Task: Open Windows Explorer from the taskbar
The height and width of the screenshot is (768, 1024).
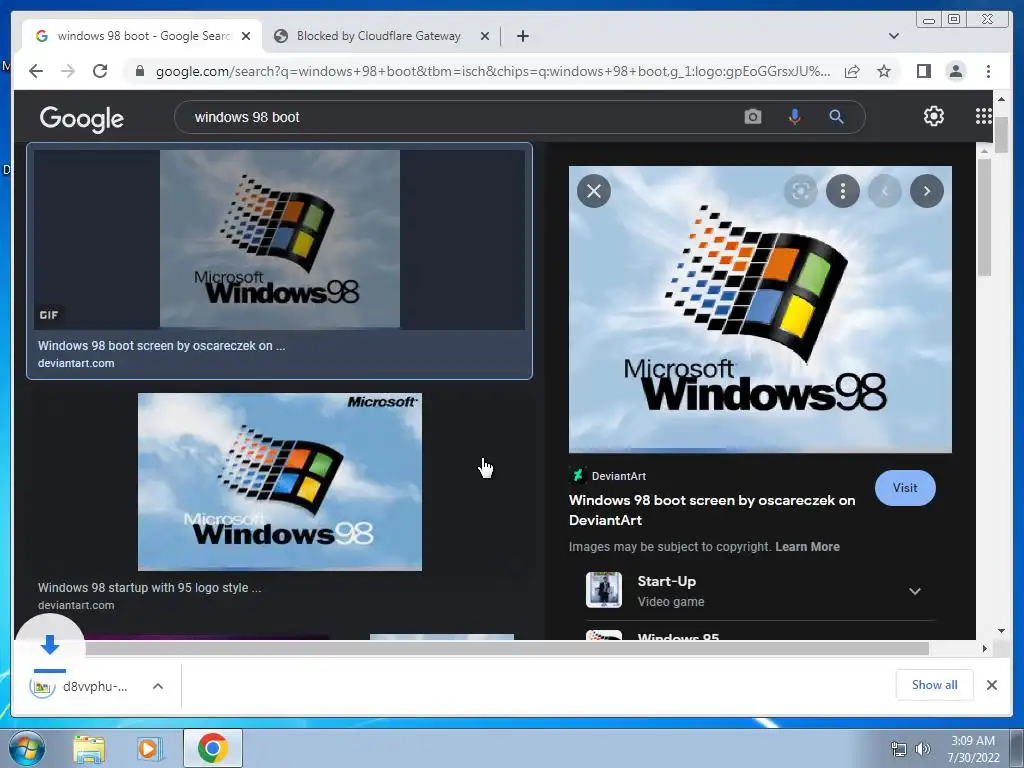Action: click(x=89, y=749)
